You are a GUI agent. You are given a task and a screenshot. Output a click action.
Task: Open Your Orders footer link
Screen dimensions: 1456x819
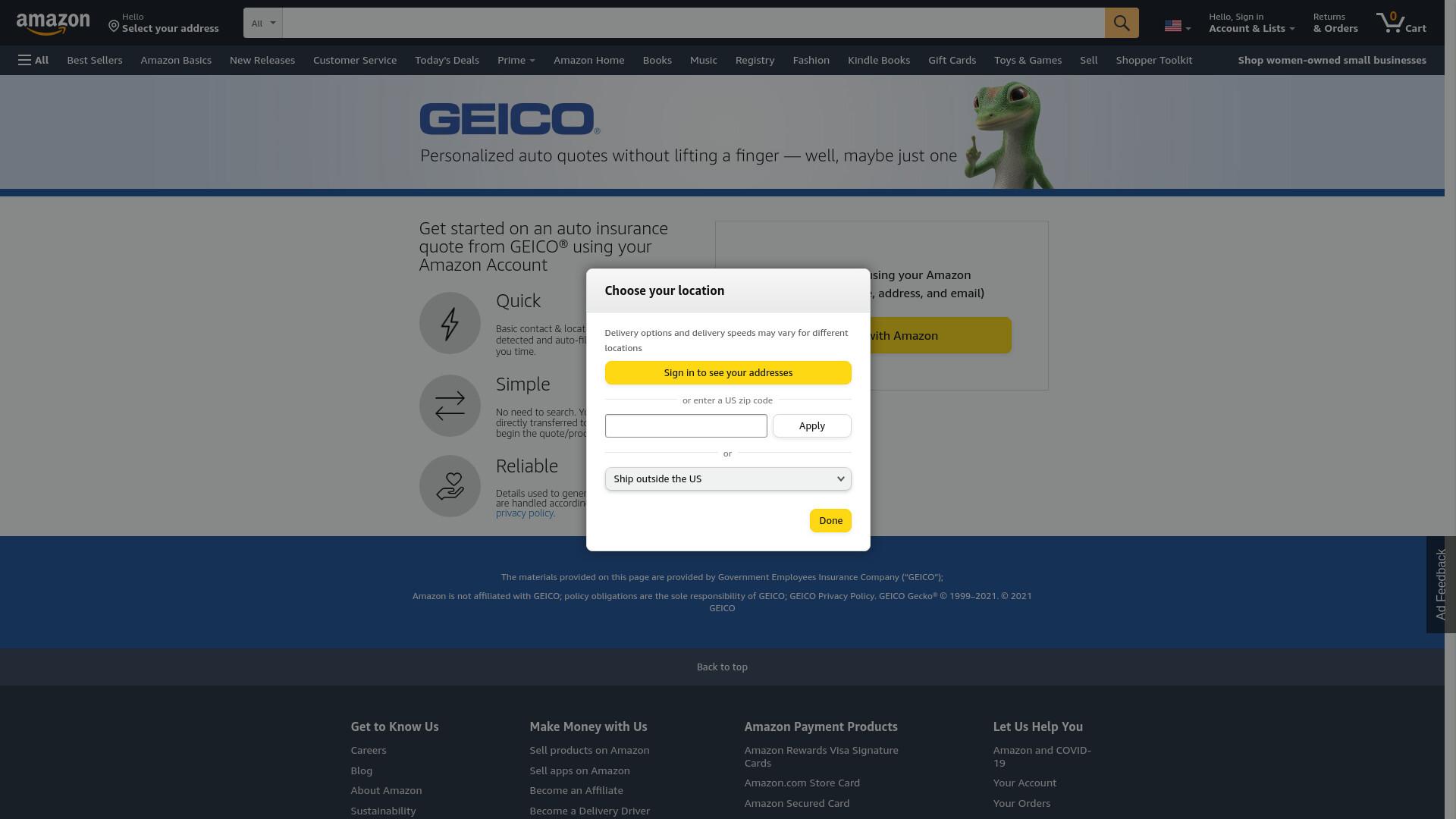point(1021,803)
